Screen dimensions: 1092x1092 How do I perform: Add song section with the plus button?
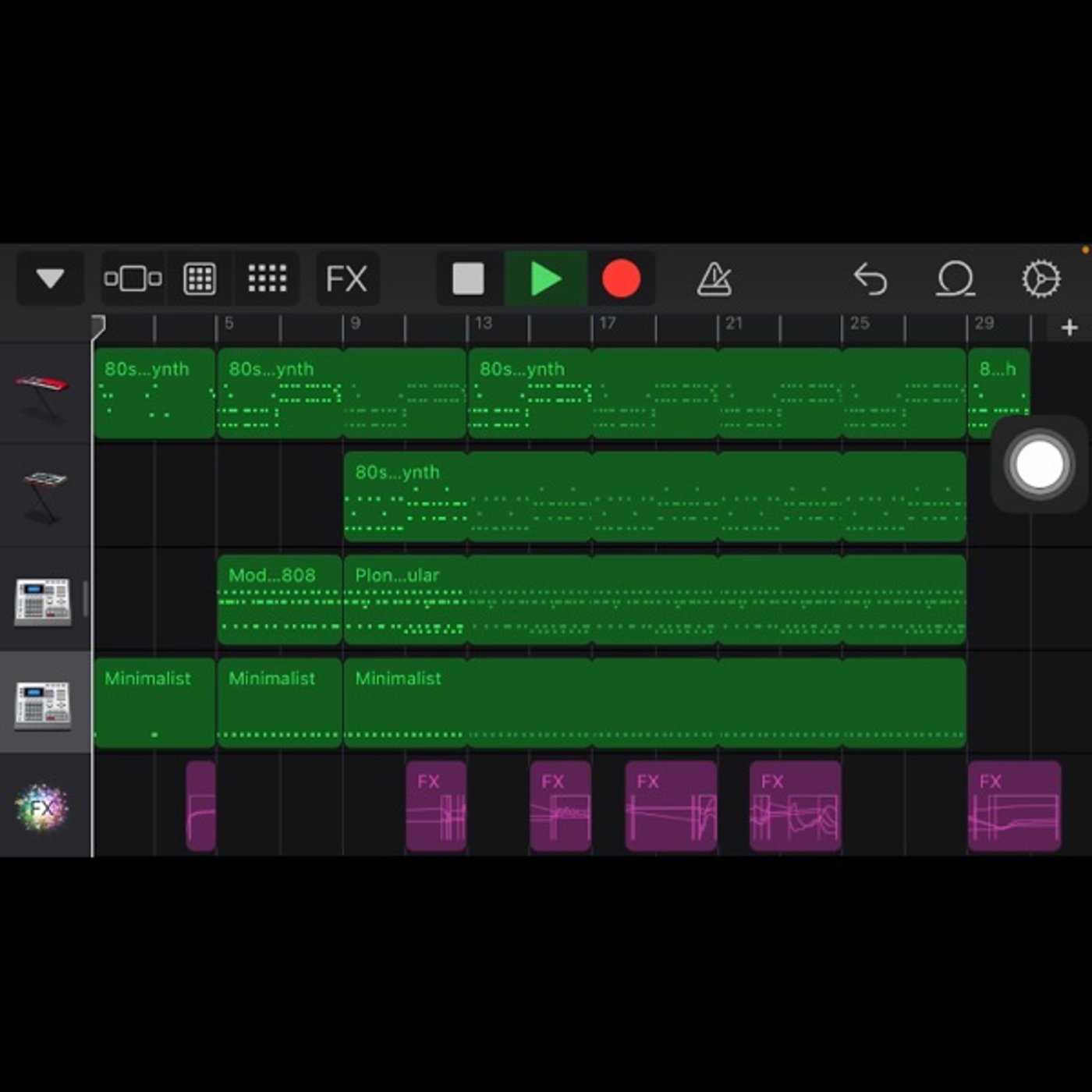click(x=1069, y=328)
